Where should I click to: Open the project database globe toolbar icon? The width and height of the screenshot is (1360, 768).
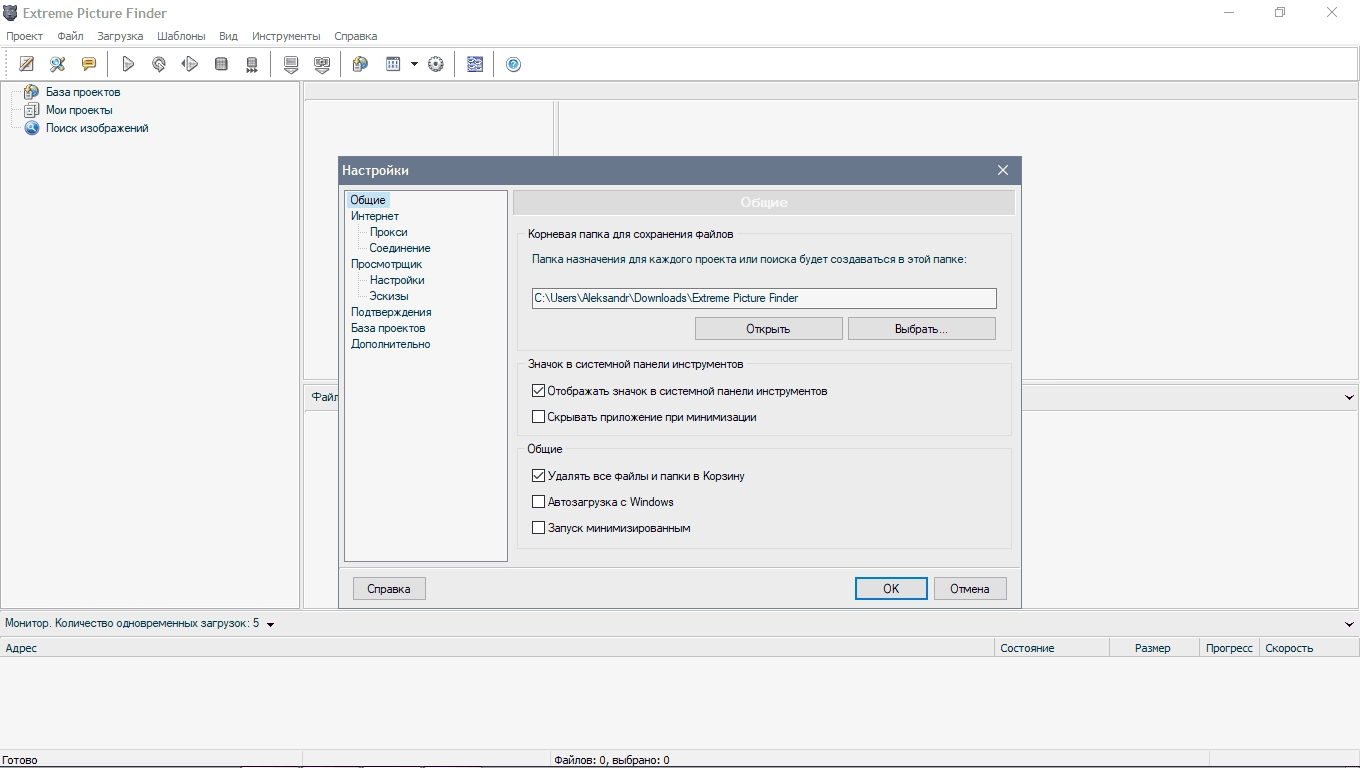361,64
